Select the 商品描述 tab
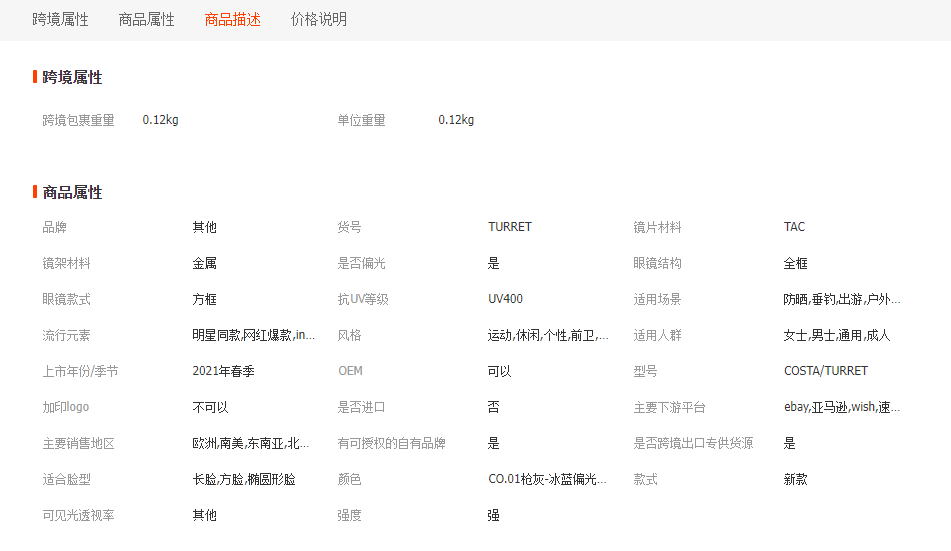951x551 pixels. tap(232, 20)
